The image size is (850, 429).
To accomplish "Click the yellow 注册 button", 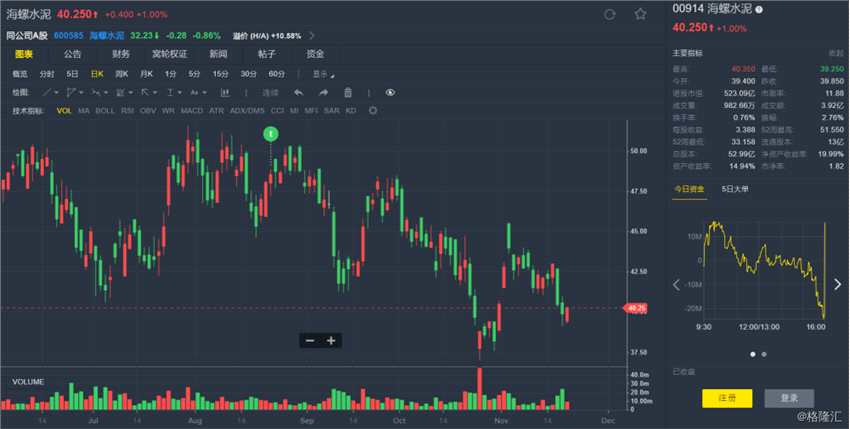I will (x=726, y=398).
